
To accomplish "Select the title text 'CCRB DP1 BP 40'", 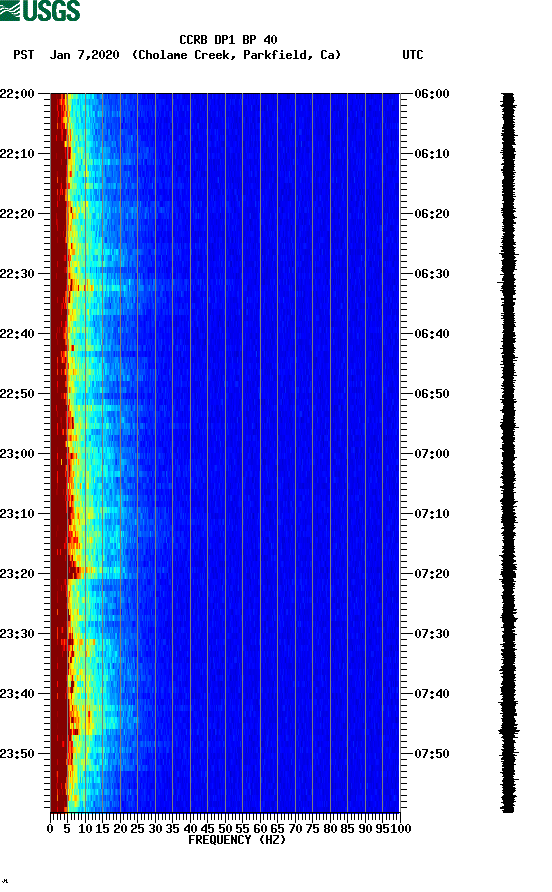I will [x=228, y=40].
